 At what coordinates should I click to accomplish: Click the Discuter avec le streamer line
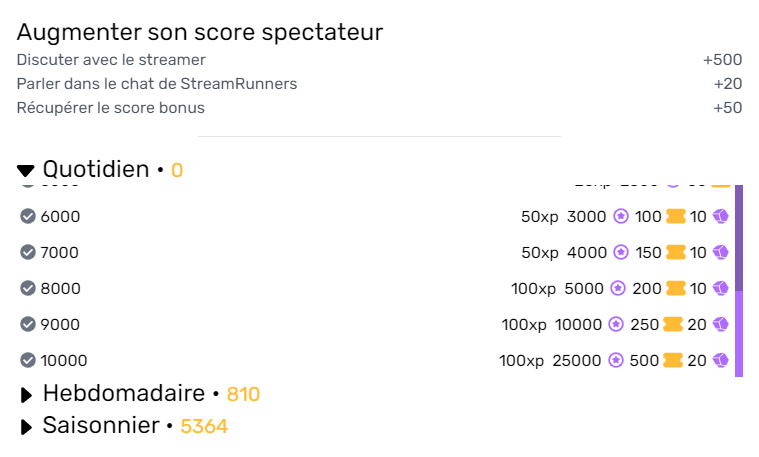click(380, 60)
